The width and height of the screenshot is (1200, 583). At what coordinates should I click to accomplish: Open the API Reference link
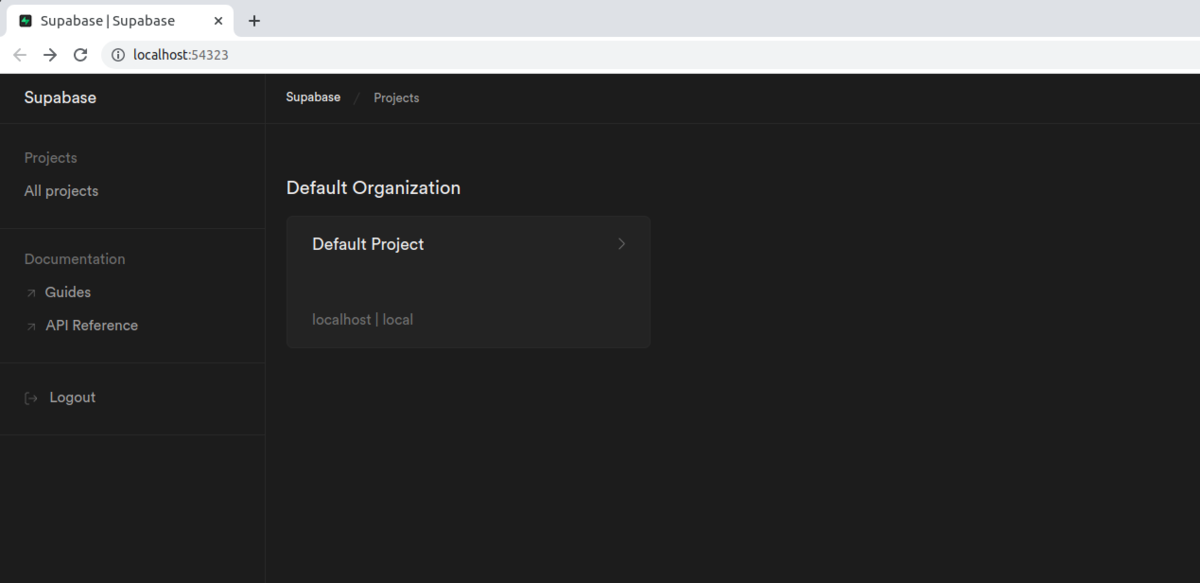[92, 325]
